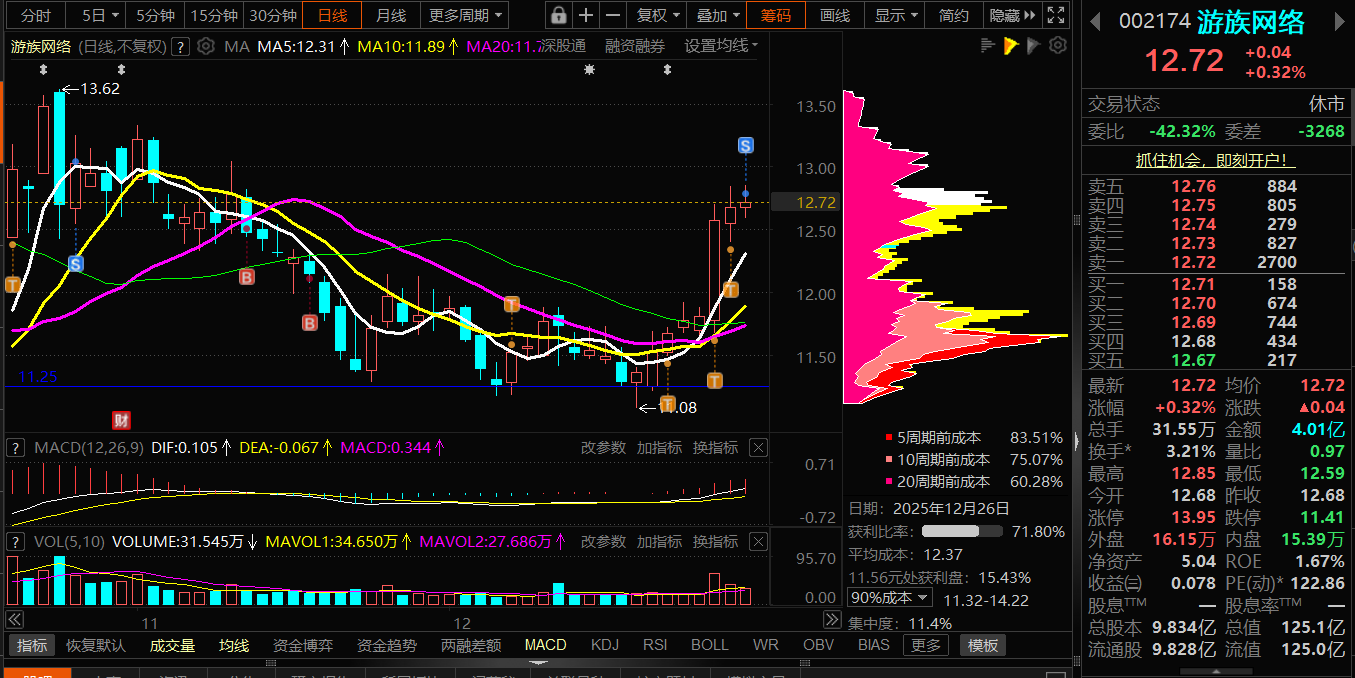Open the 叠加 overlay dropdown
Screen dimensions: 1355x678
click(x=718, y=15)
